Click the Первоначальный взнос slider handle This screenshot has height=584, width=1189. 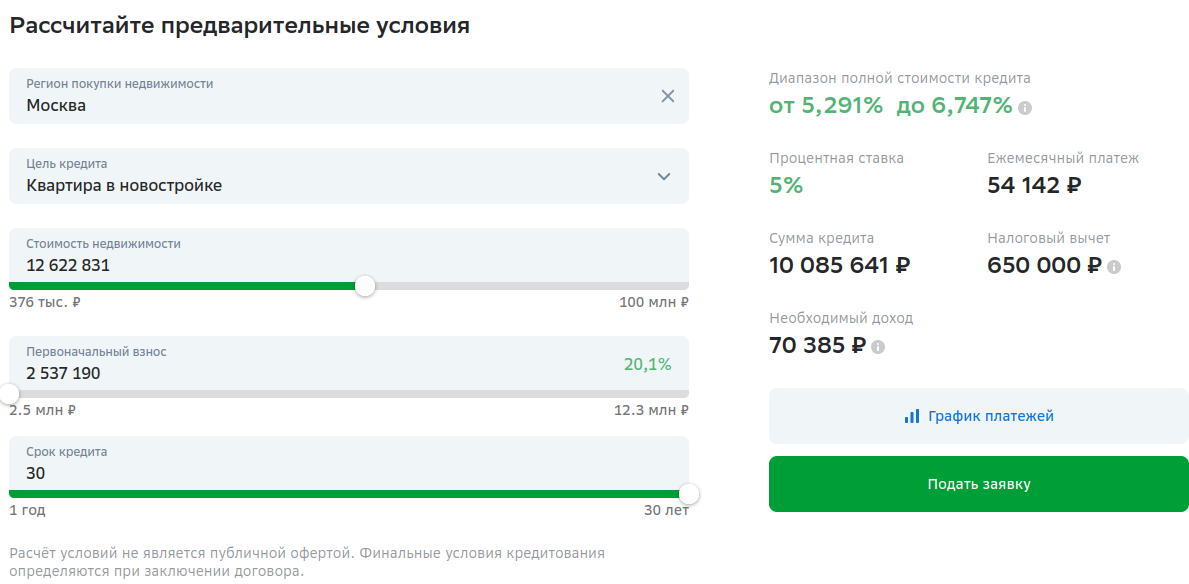9,394
